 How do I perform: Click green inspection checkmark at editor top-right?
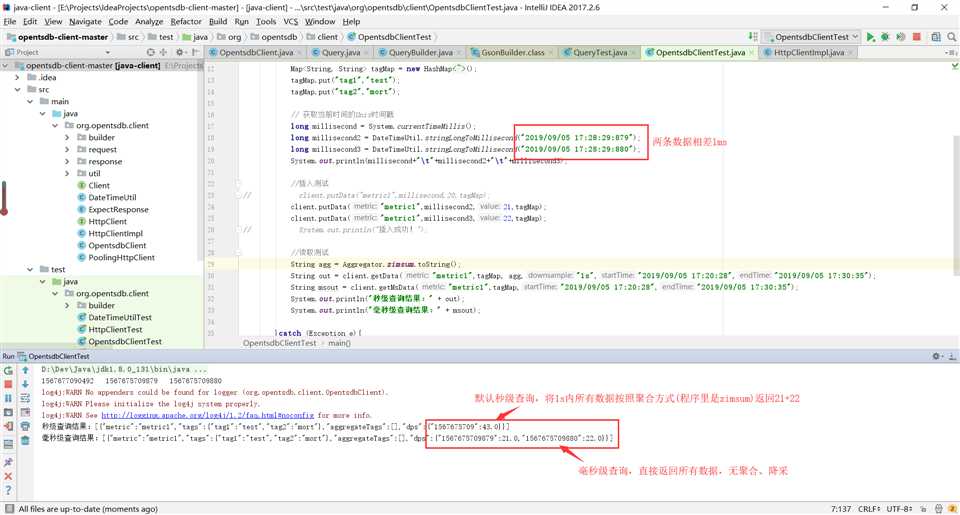tap(954, 66)
